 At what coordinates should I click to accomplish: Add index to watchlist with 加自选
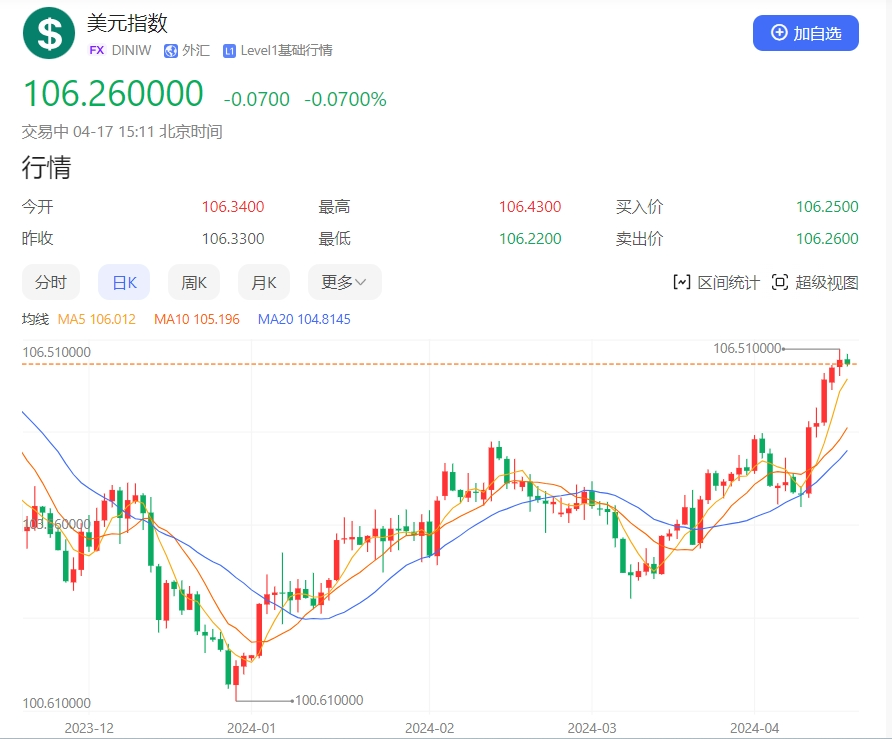pyautogui.click(x=805, y=33)
